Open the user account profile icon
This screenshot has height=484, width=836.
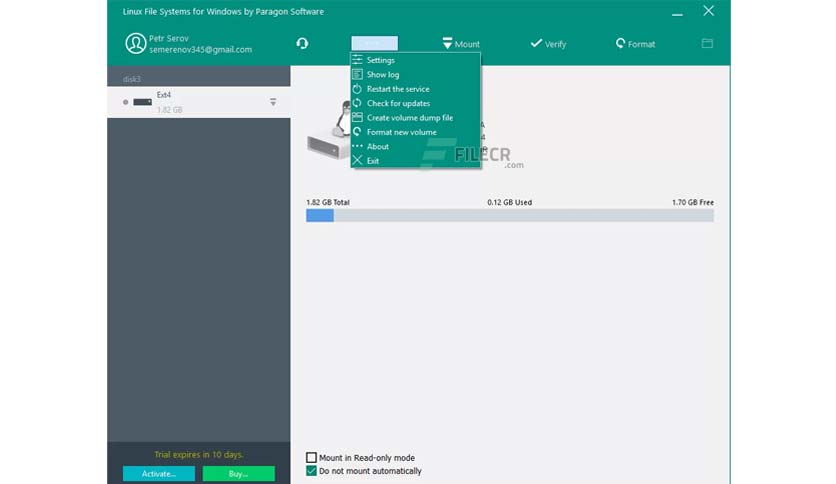pos(135,44)
